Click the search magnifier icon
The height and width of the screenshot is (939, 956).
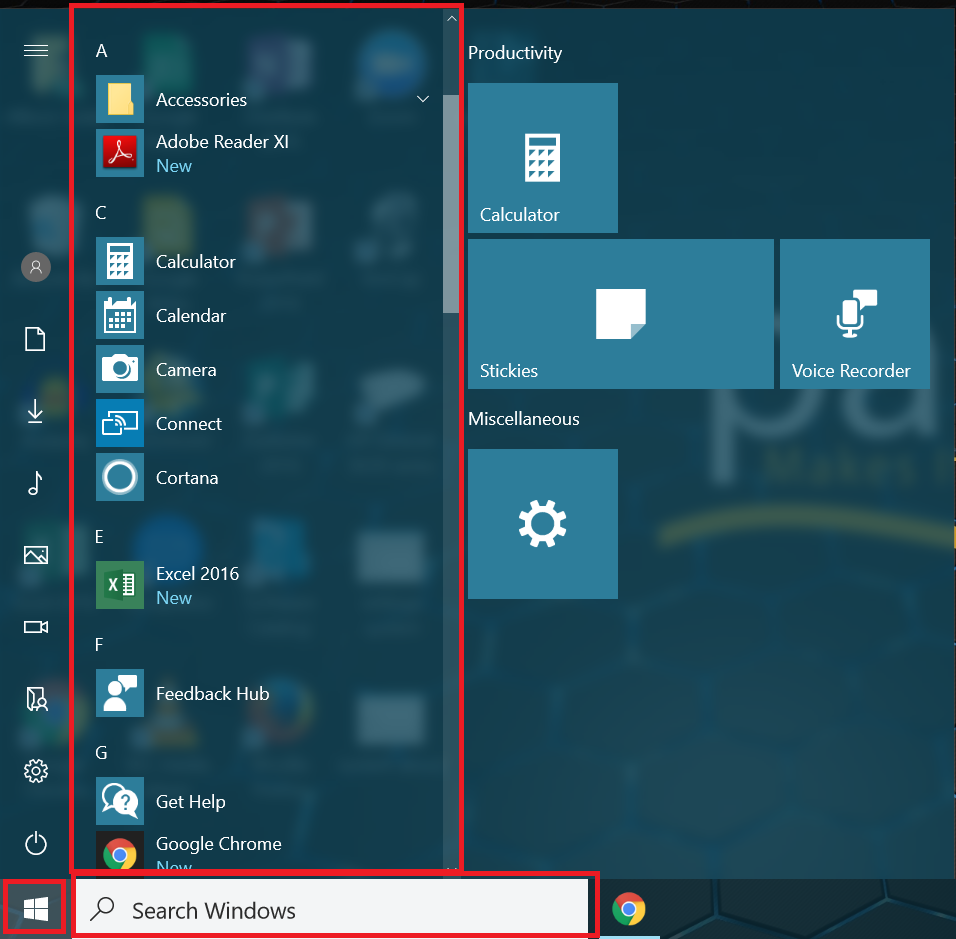click(x=102, y=909)
